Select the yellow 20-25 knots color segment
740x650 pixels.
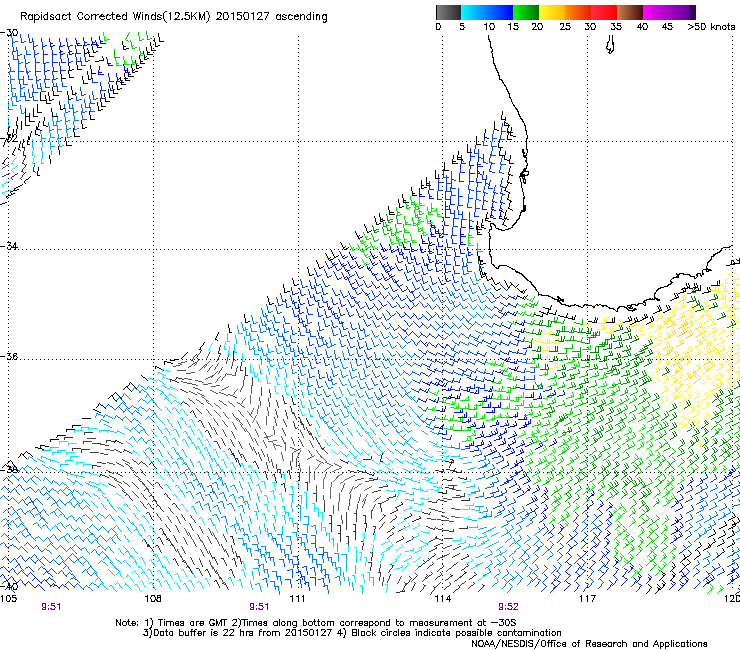click(552, 12)
